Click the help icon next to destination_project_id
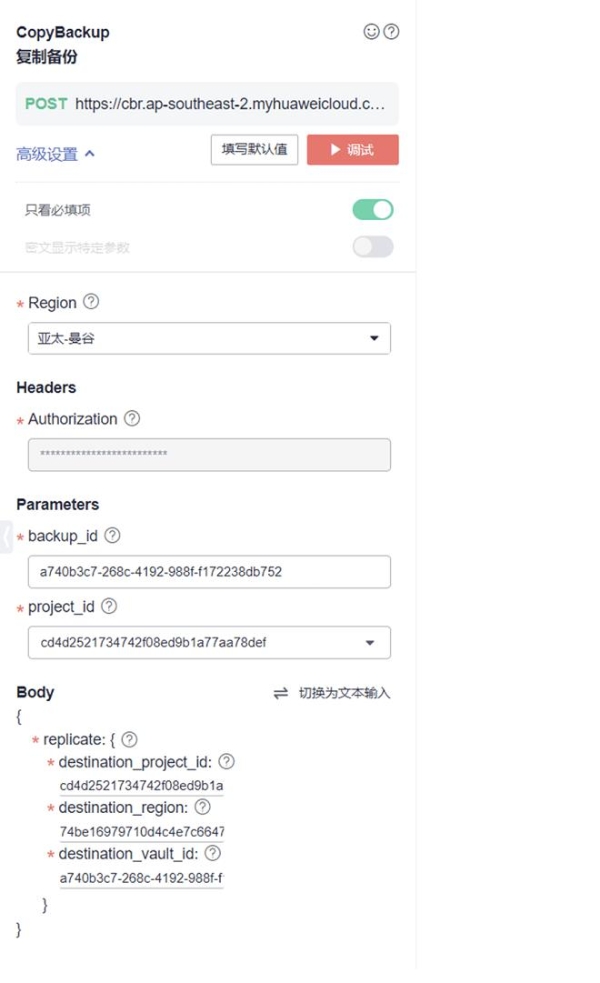The image size is (600, 983). pyautogui.click(x=226, y=762)
